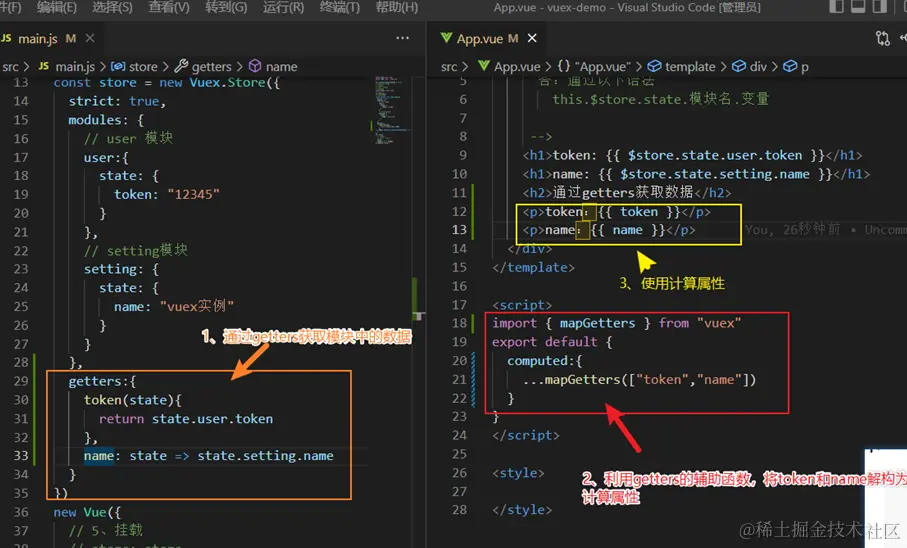This screenshot has height=548, width=907.
Task: Click 'token: "12345"' in main.js
Action: [167, 194]
